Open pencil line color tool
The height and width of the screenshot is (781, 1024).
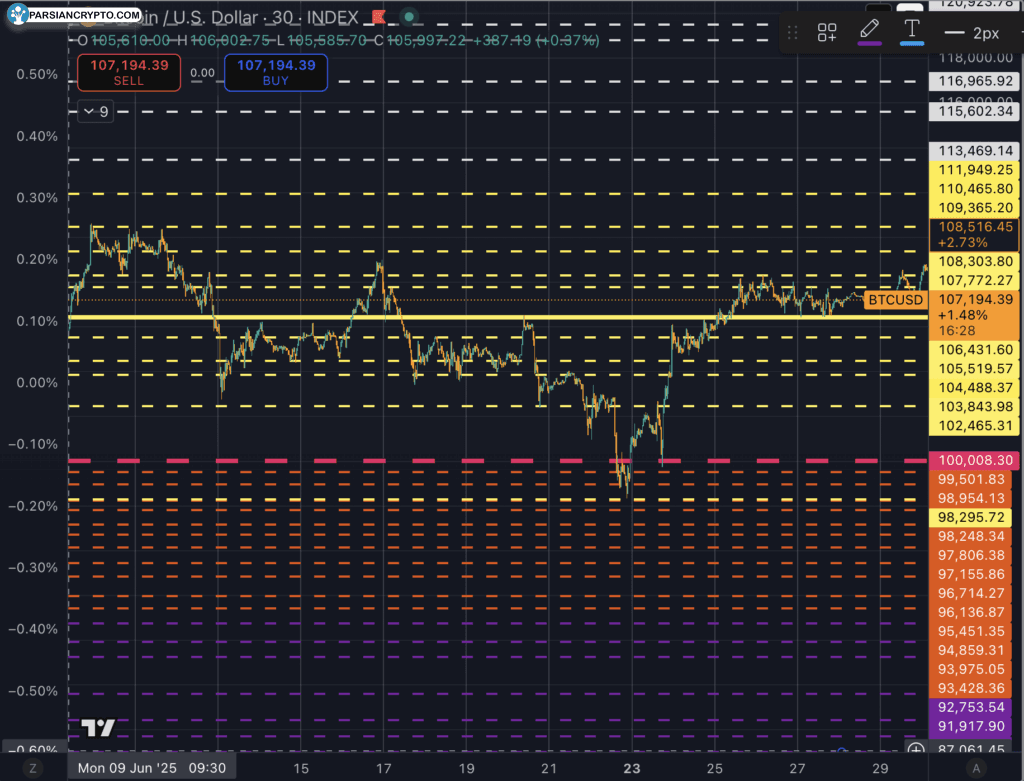pos(869,31)
